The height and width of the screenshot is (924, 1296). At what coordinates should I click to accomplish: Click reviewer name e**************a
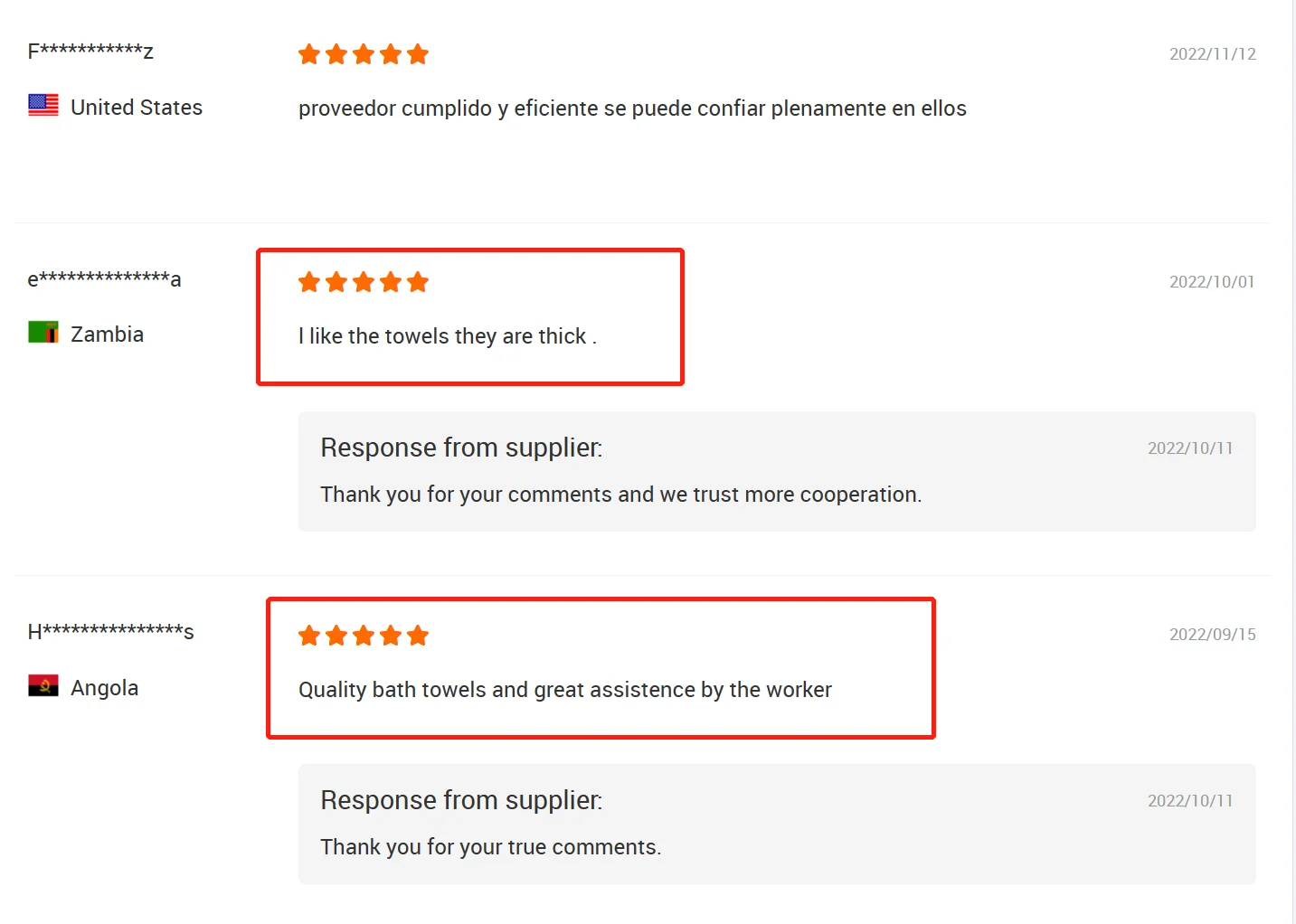point(104,278)
